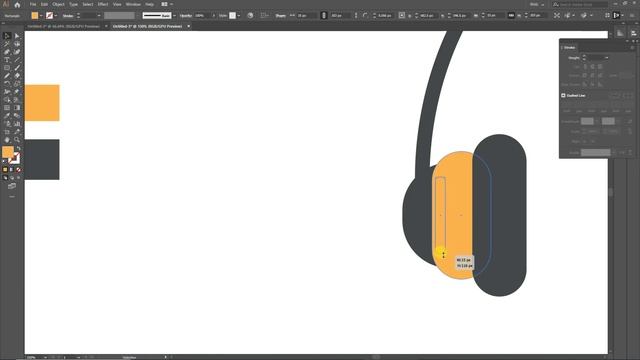Click the None color mode icon
The height and width of the screenshot is (360, 640).
(x=18, y=170)
